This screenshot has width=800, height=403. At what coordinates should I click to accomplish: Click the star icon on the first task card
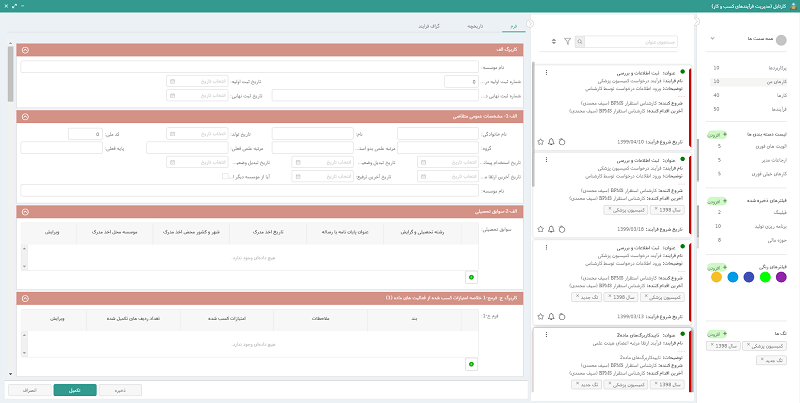pos(541,142)
